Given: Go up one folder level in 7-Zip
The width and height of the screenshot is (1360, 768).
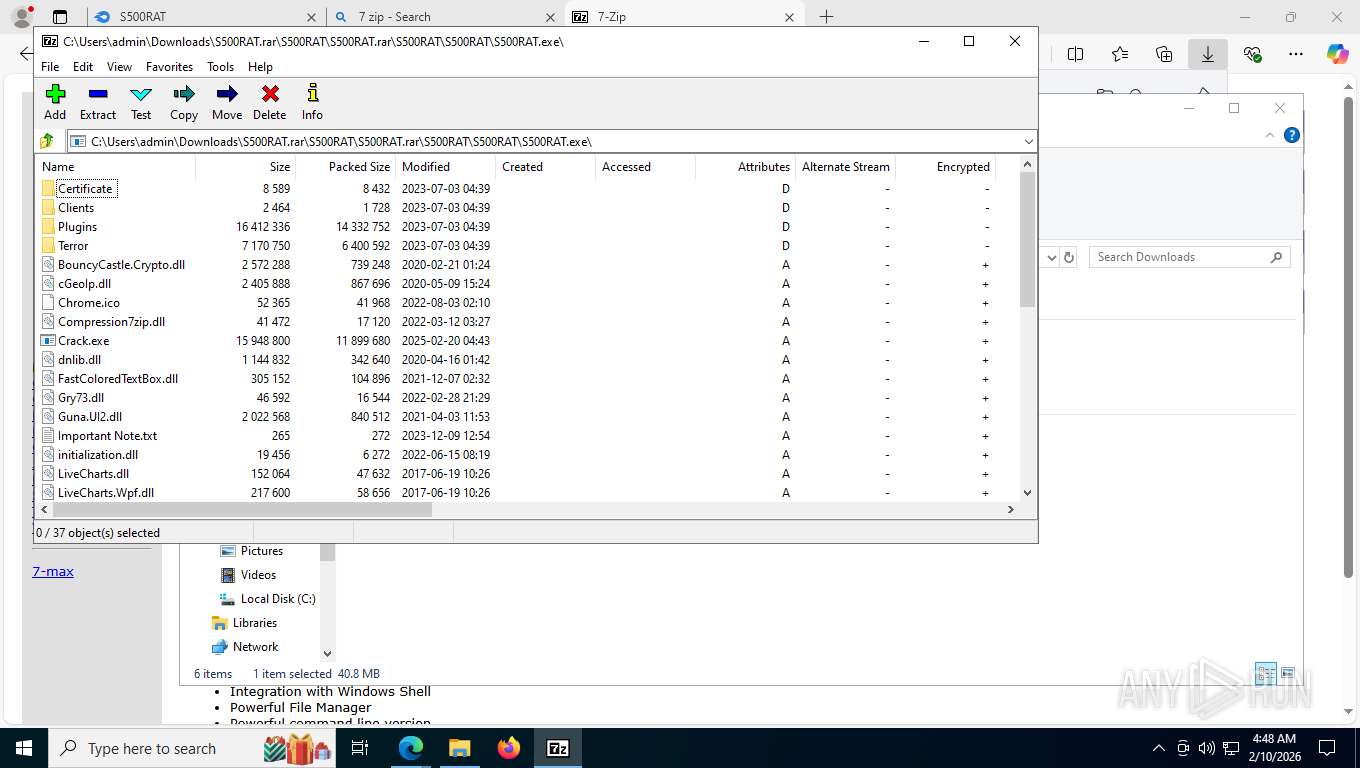Looking at the screenshot, I should pyautogui.click(x=47, y=141).
